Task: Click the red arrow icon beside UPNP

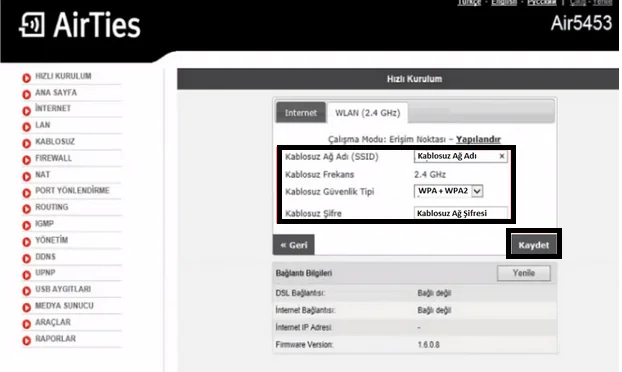Action: [27, 275]
